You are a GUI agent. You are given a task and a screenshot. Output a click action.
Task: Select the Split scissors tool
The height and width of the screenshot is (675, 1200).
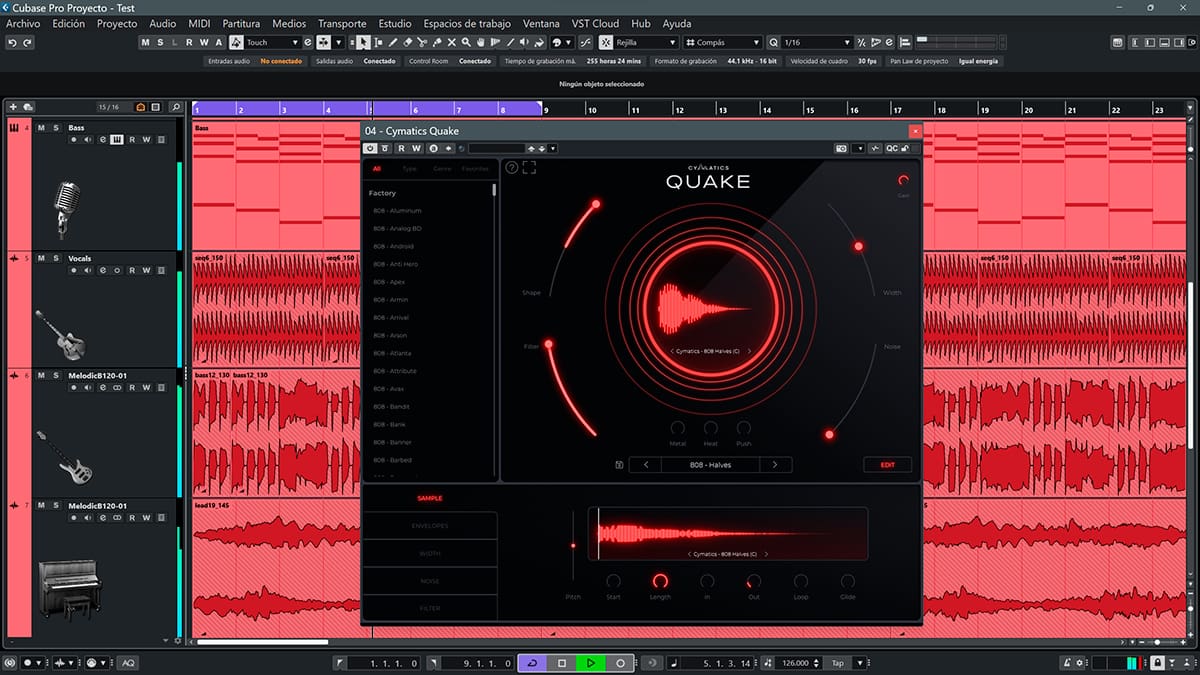pos(423,43)
